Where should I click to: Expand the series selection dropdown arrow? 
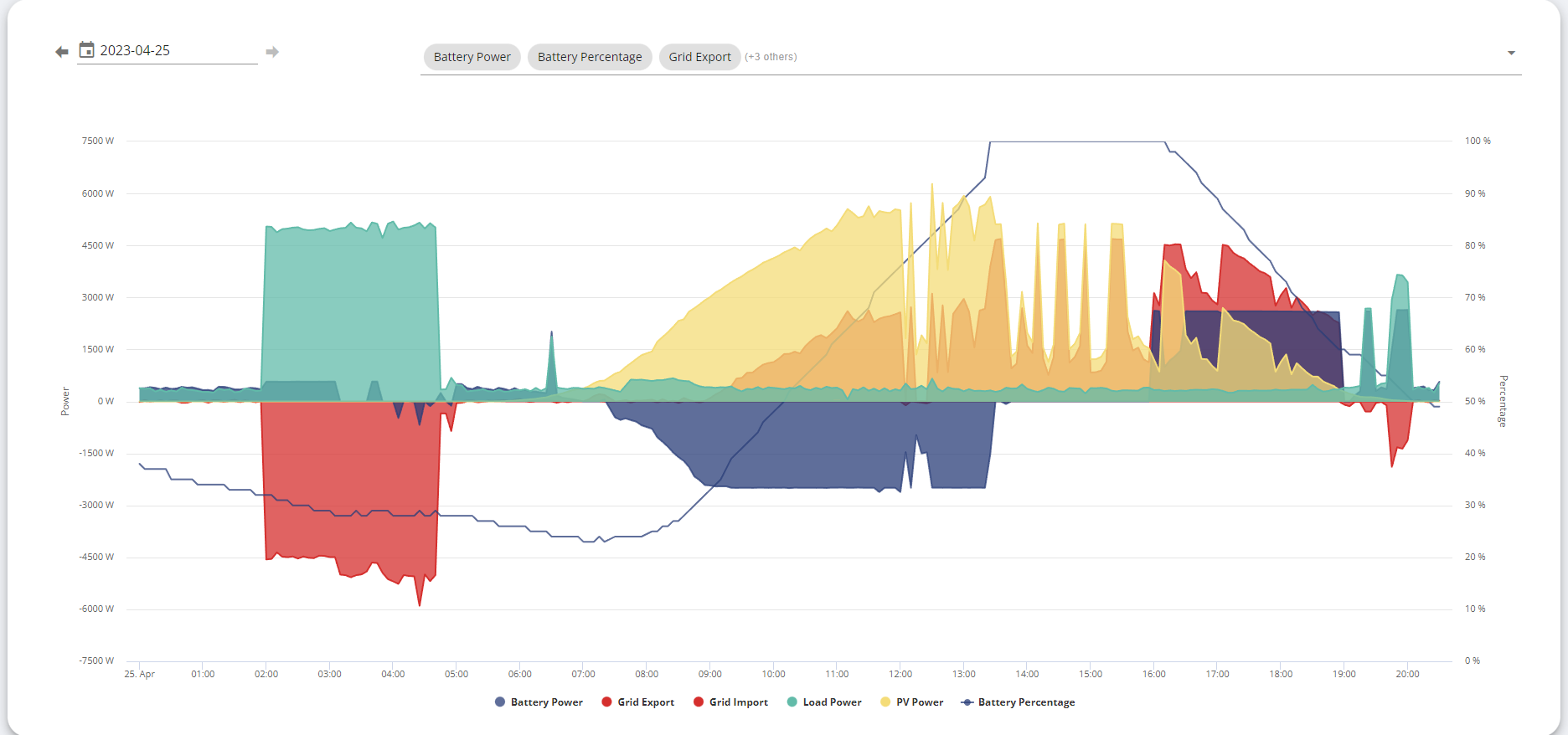coord(1511,53)
